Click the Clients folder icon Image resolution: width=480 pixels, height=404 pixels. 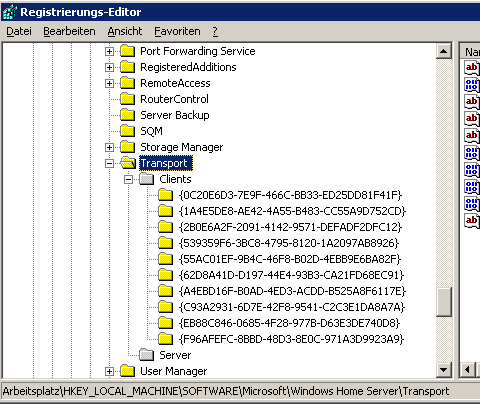click(x=146, y=179)
